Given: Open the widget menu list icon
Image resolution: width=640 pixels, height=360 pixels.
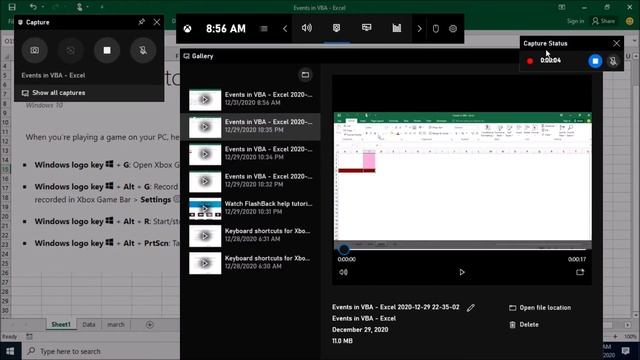Looking at the screenshot, I should [x=264, y=29].
